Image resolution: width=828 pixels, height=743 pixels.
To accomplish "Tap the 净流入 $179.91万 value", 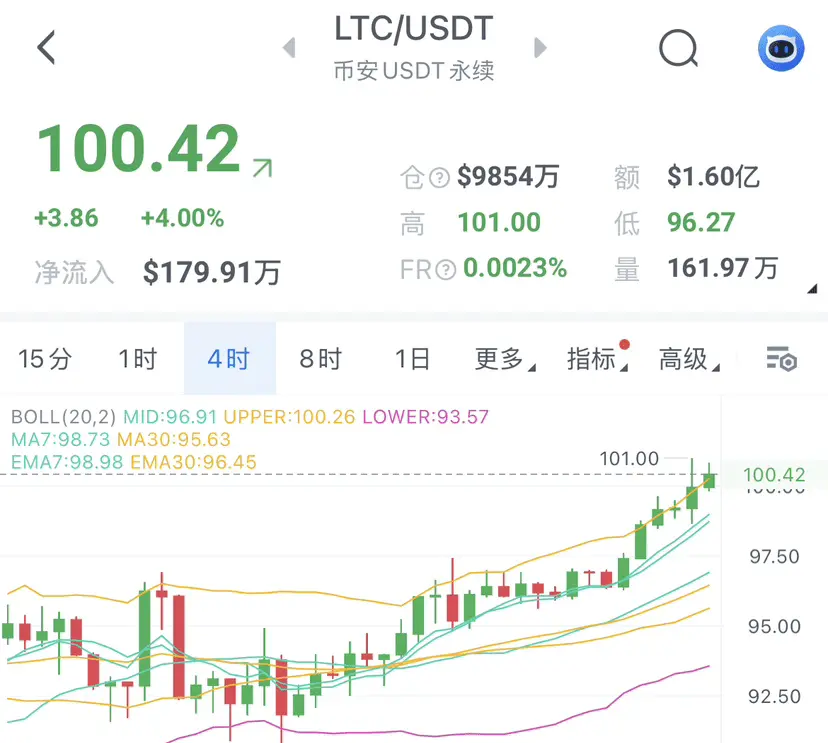I will 212,272.
